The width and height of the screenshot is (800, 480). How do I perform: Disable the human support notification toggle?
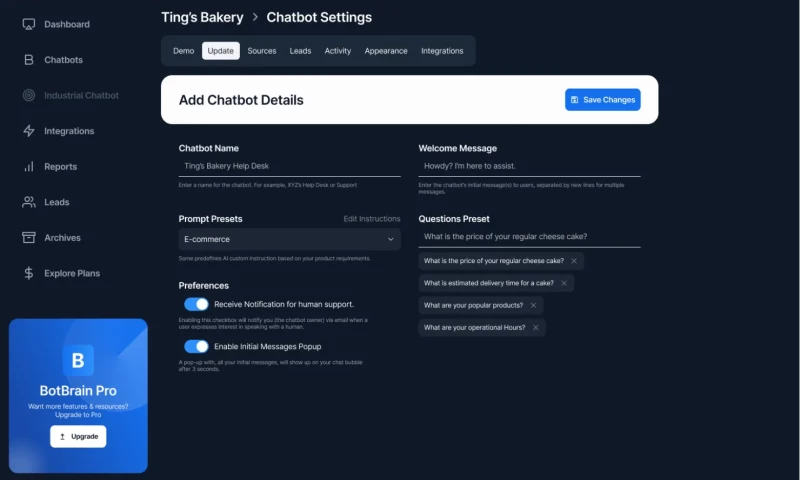click(x=196, y=304)
